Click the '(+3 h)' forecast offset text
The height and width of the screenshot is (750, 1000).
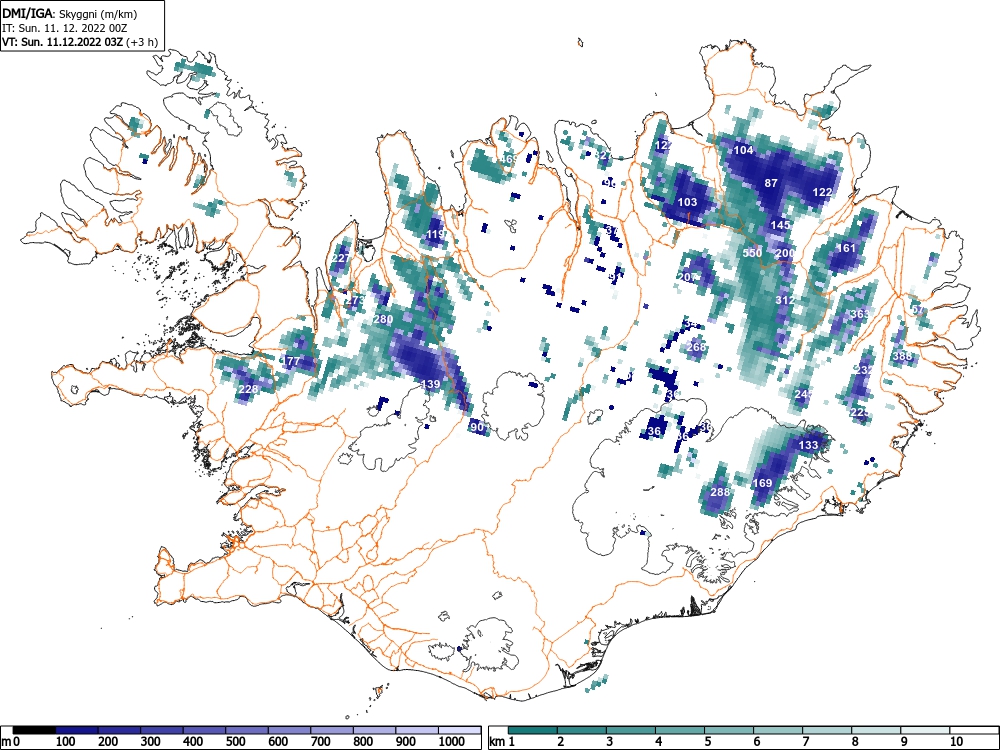(142, 42)
